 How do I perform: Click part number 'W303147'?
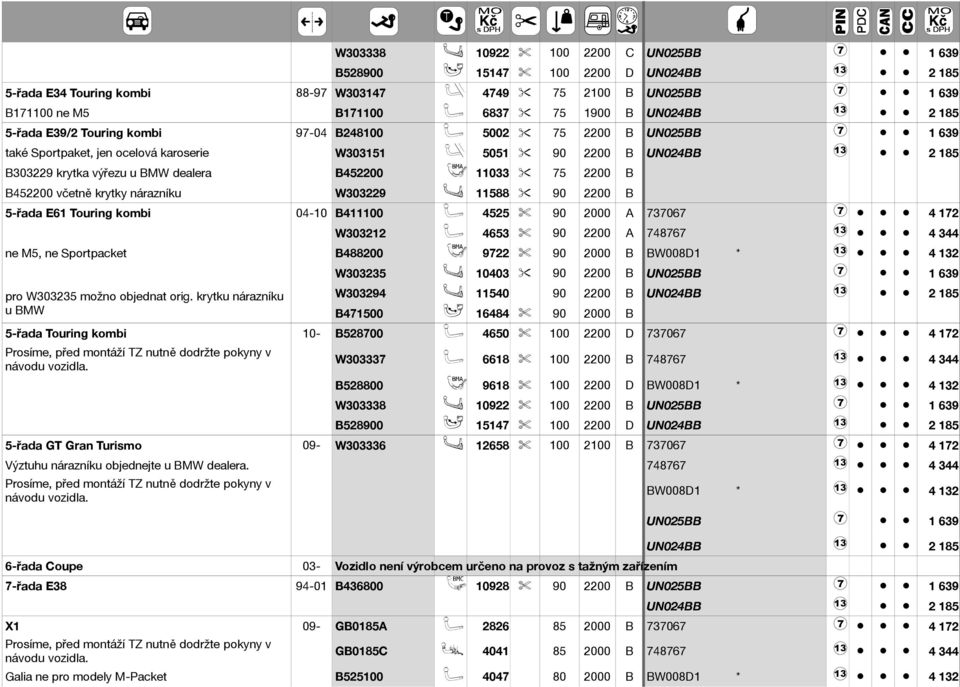pos(360,93)
